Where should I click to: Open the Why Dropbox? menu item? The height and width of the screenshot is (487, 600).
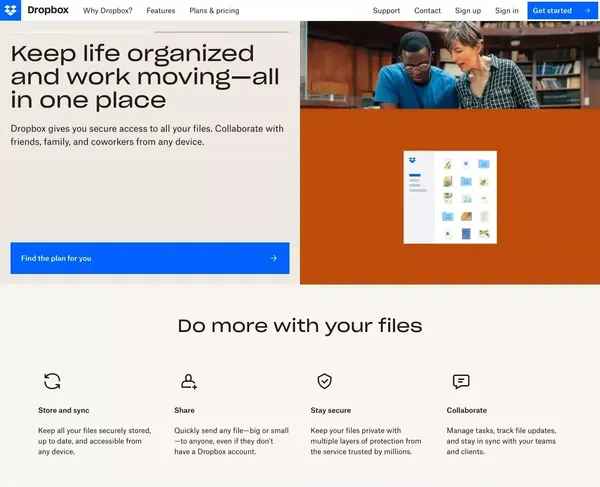(108, 11)
